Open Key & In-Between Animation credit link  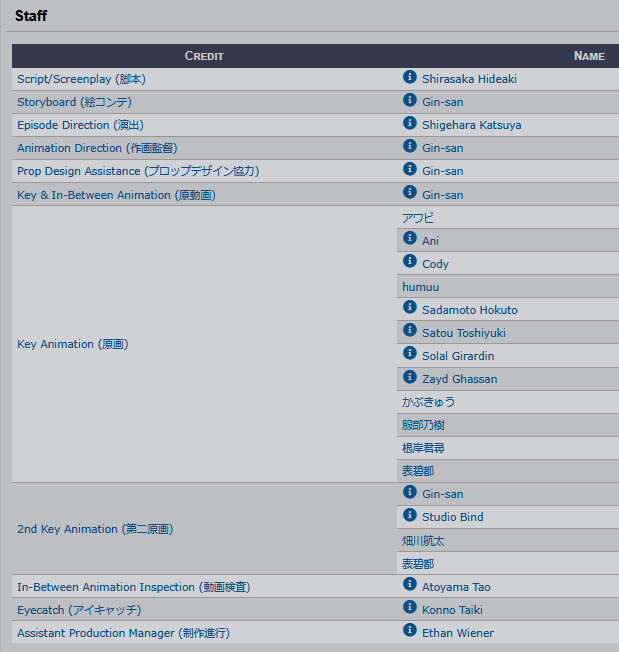116,195
